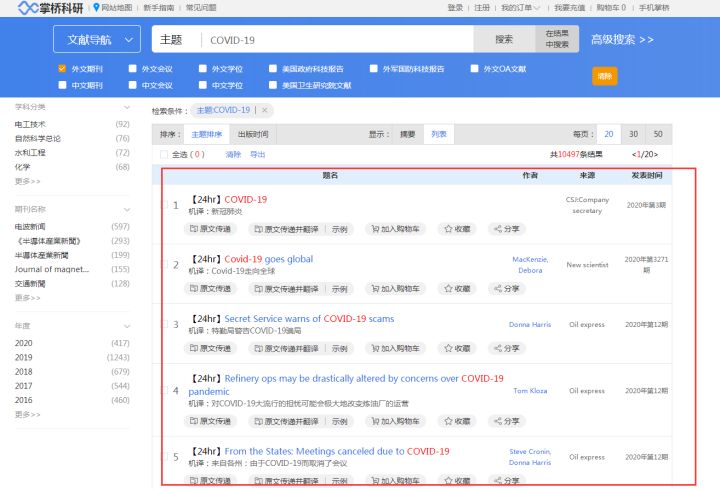Add Refinery ops result to cart
The height and width of the screenshot is (489, 720).
(x=395, y=421)
